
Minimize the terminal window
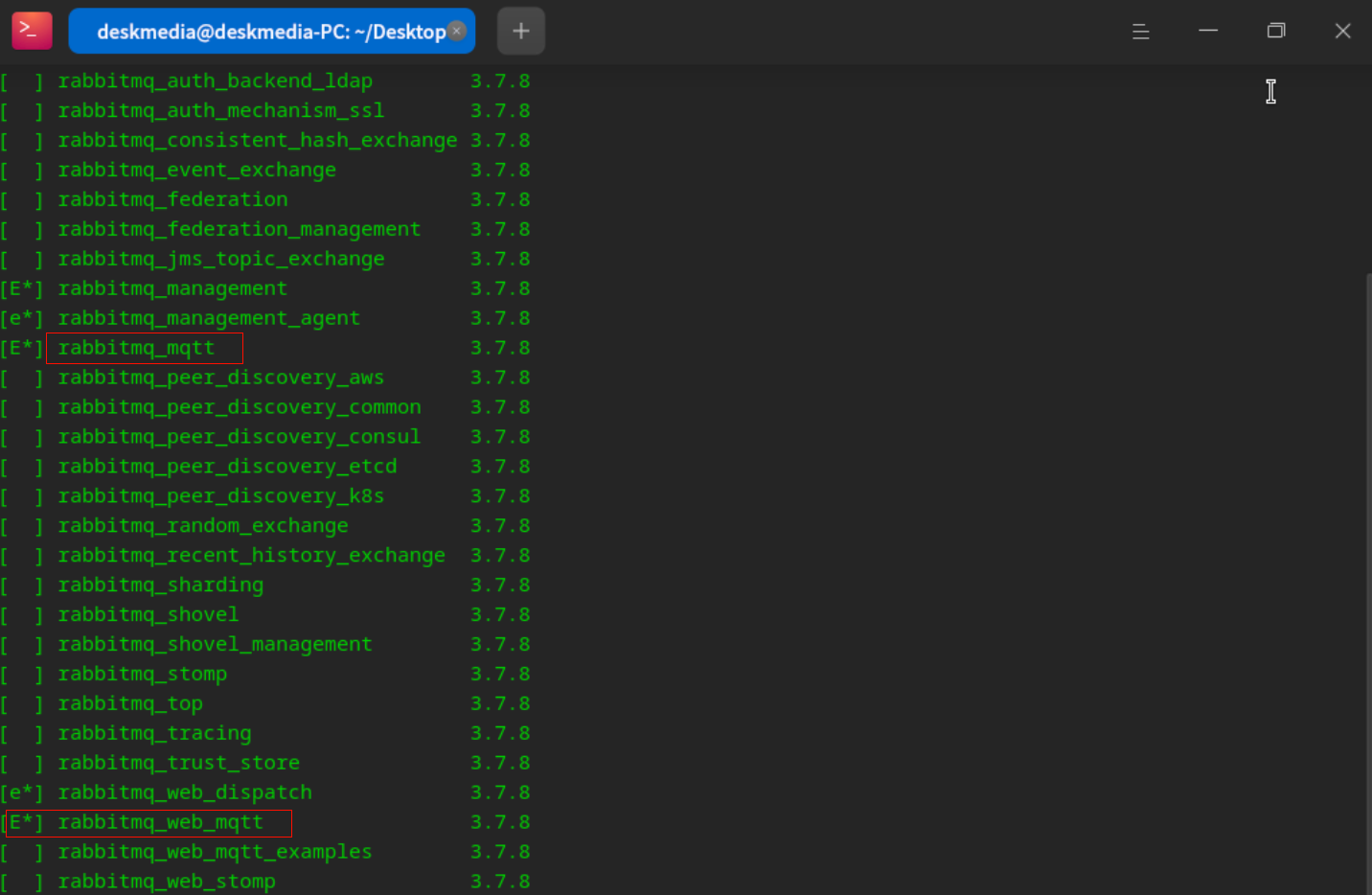point(1208,31)
